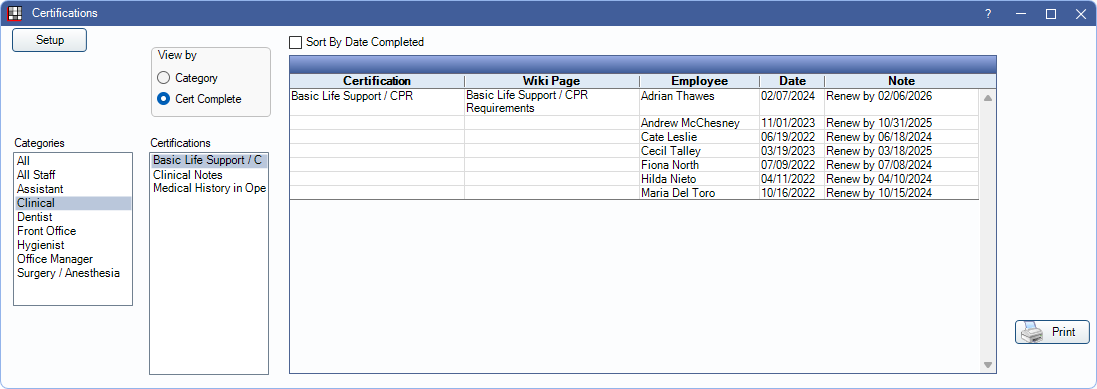1097x389 pixels.
Task: Click the help question mark icon
Action: point(988,13)
